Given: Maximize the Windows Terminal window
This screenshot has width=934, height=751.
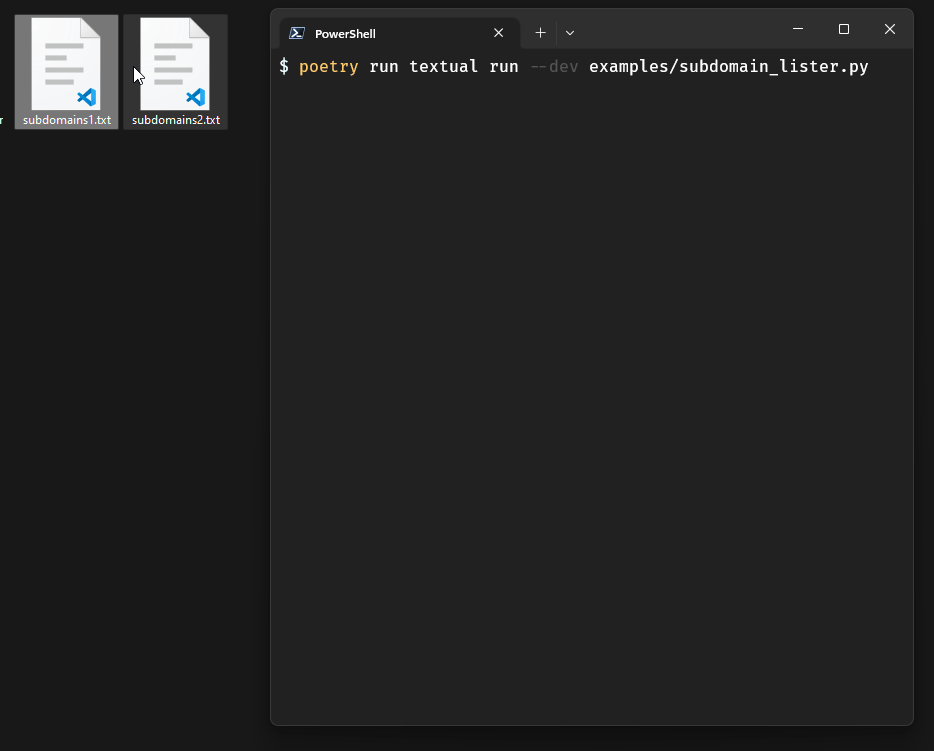Looking at the screenshot, I should point(843,29).
